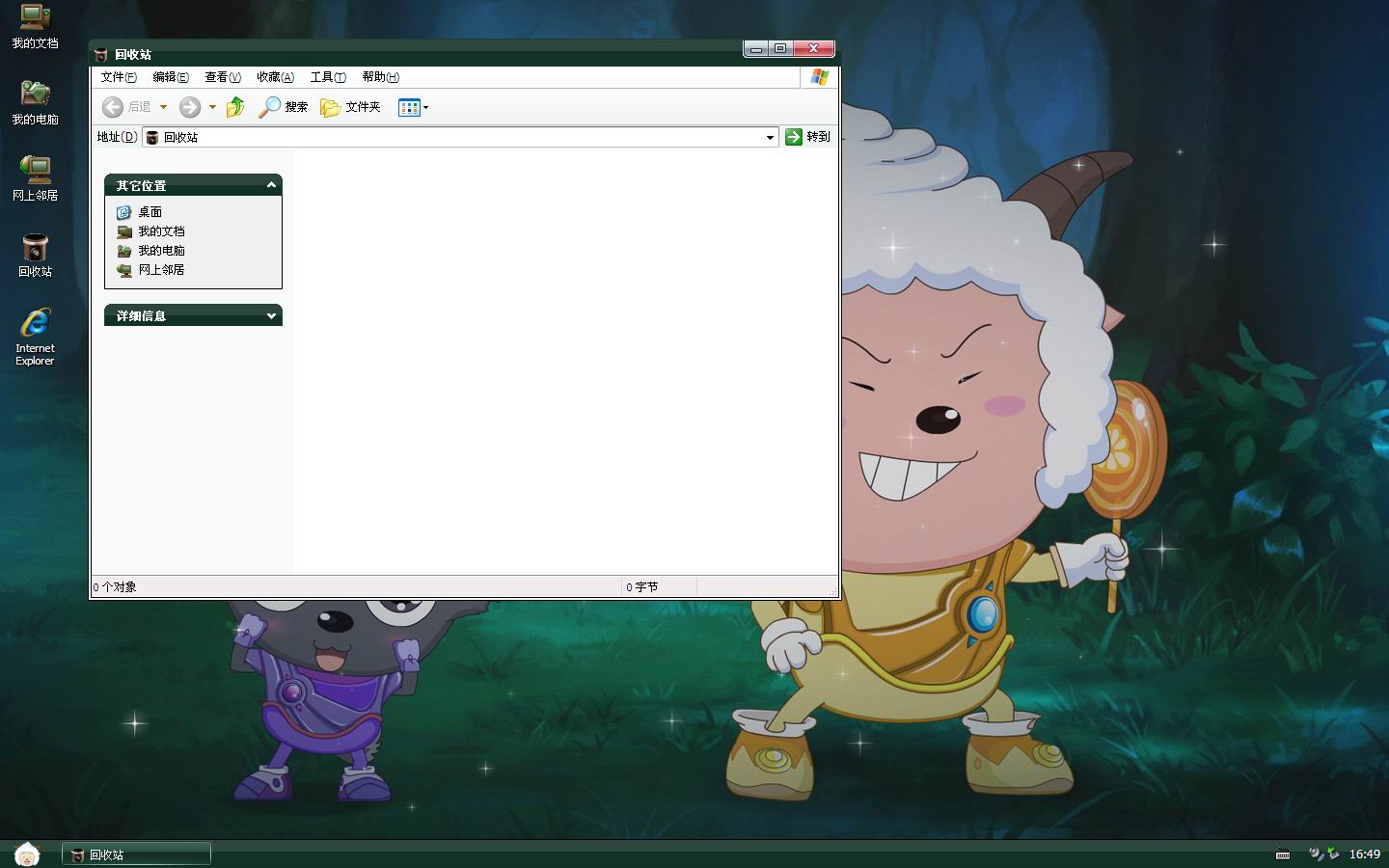
Task: Open 网上邻居 desktop icon
Action: pyautogui.click(x=35, y=178)
